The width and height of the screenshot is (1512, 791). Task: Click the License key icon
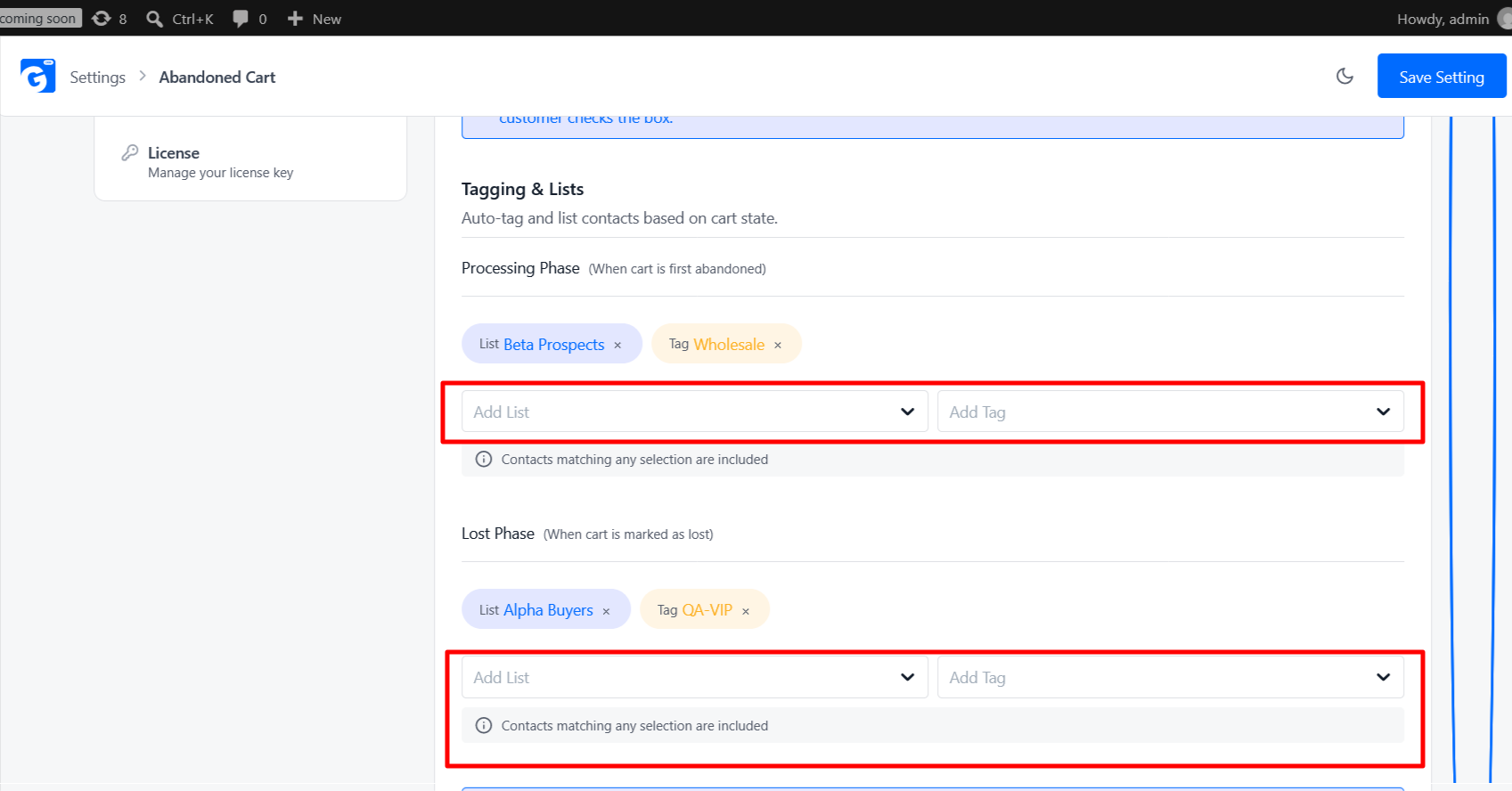pyautogui.click(x=130, y=152)
